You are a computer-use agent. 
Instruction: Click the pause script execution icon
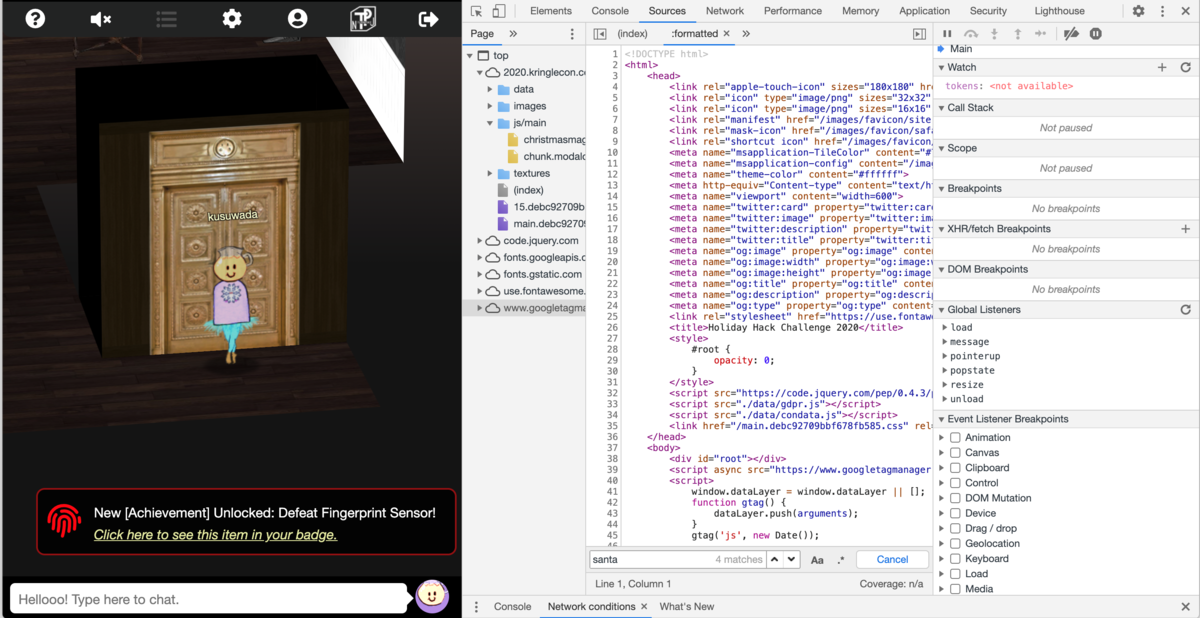point(947,34)
